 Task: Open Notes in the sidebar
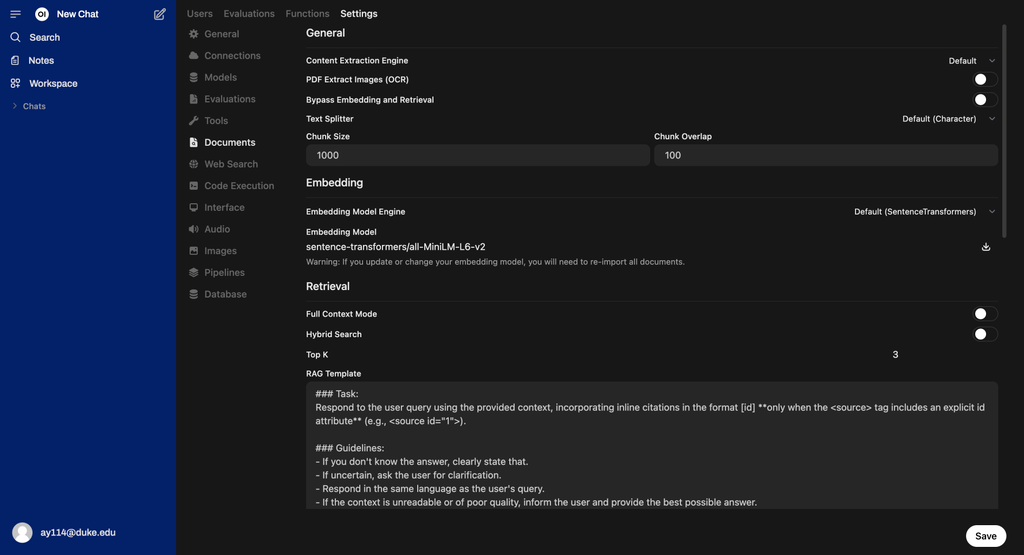[x=40, y=60]
